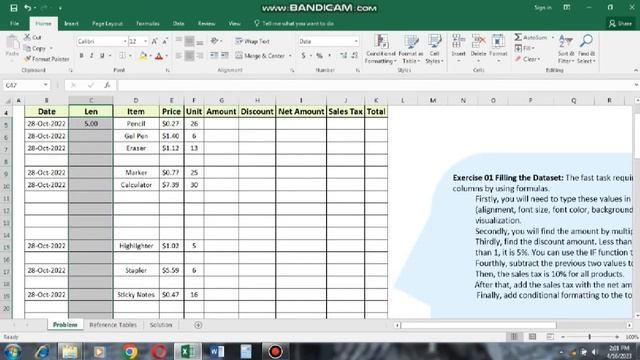The image size is (640, 360).
Task: Open the Name Box dropdown arrow
Action: tap(45, 85)
